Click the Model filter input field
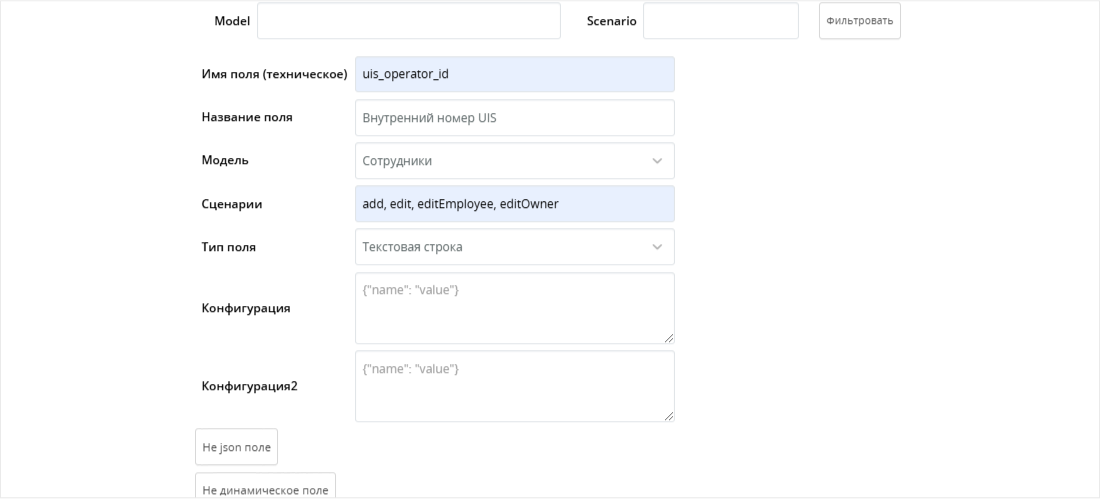 408,21
